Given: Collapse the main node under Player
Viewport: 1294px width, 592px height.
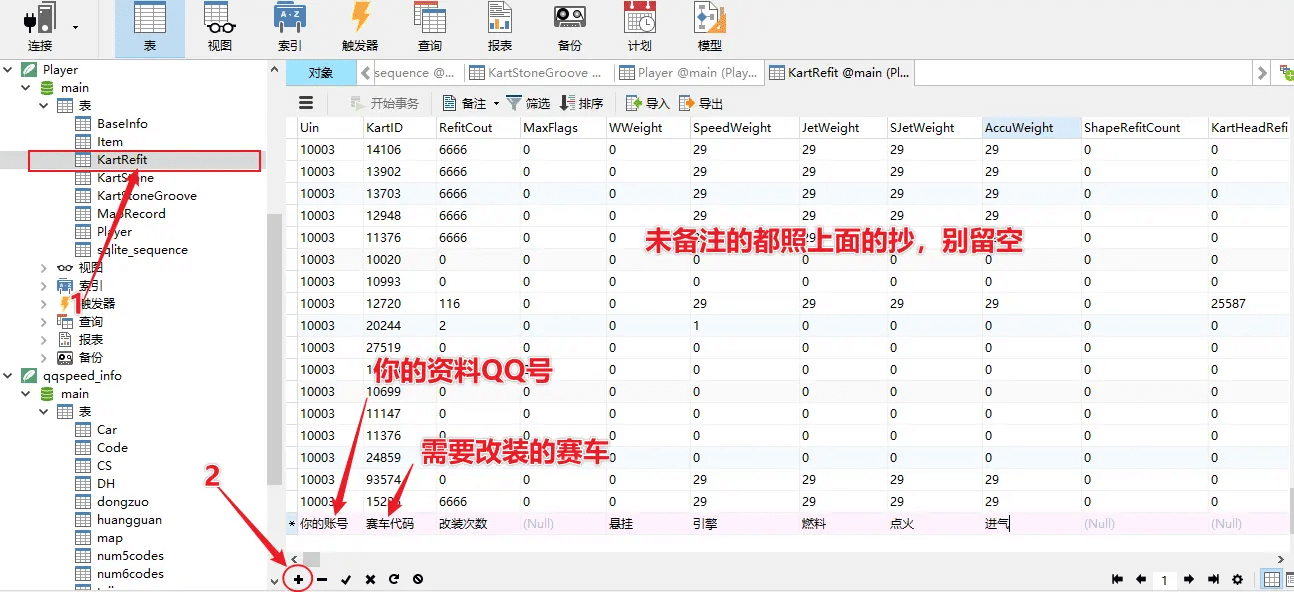Looking at the screenshot, I should tap(26, 88).
